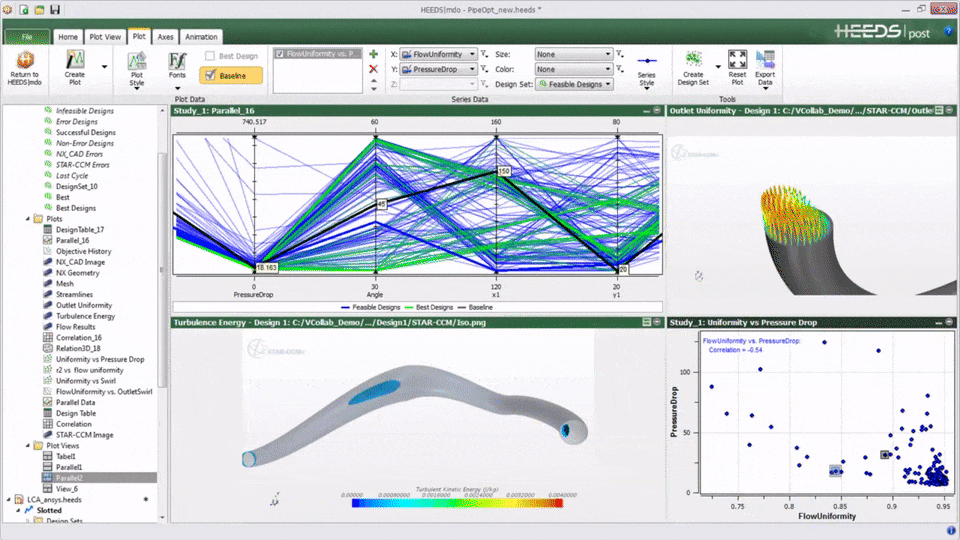Click the left tree panel vertical scrollbar
Viewport: 960px width, 540px height.
[x=162, y=269]
